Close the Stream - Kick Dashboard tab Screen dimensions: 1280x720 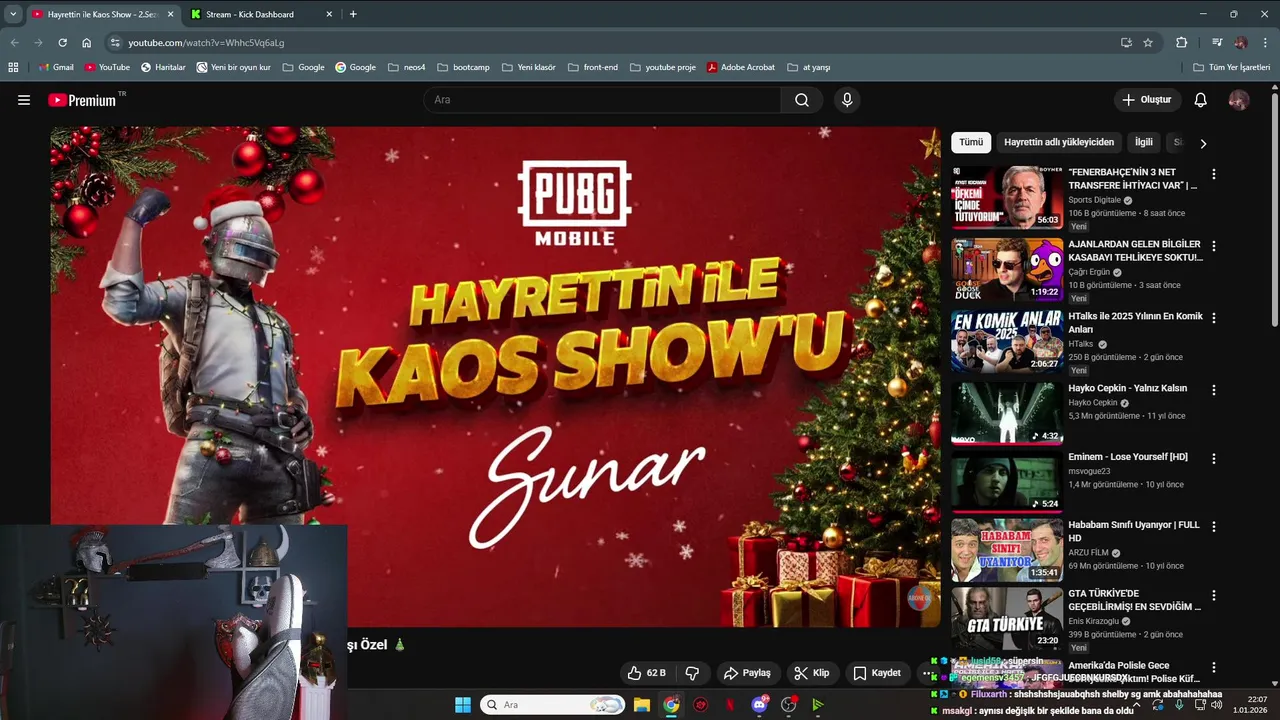pyautogui.click(x=330, y=14)
